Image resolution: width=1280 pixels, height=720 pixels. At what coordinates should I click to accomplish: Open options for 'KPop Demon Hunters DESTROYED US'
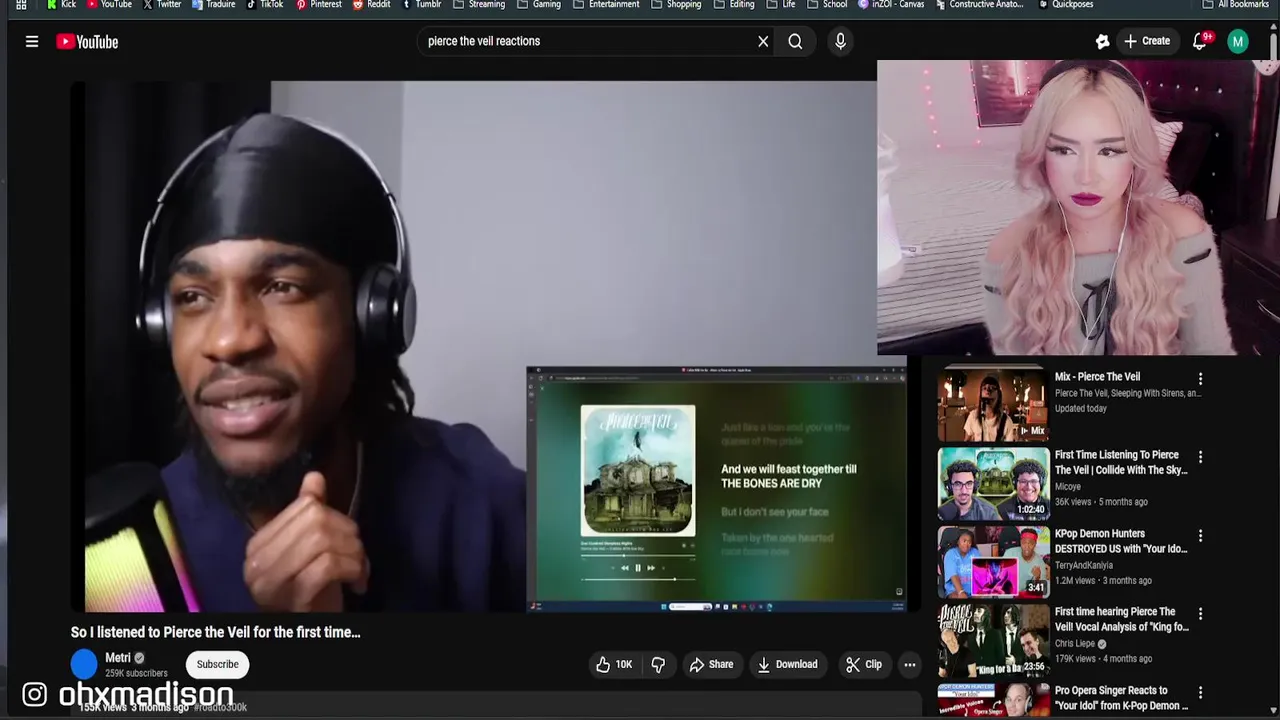click(1200, 536)
